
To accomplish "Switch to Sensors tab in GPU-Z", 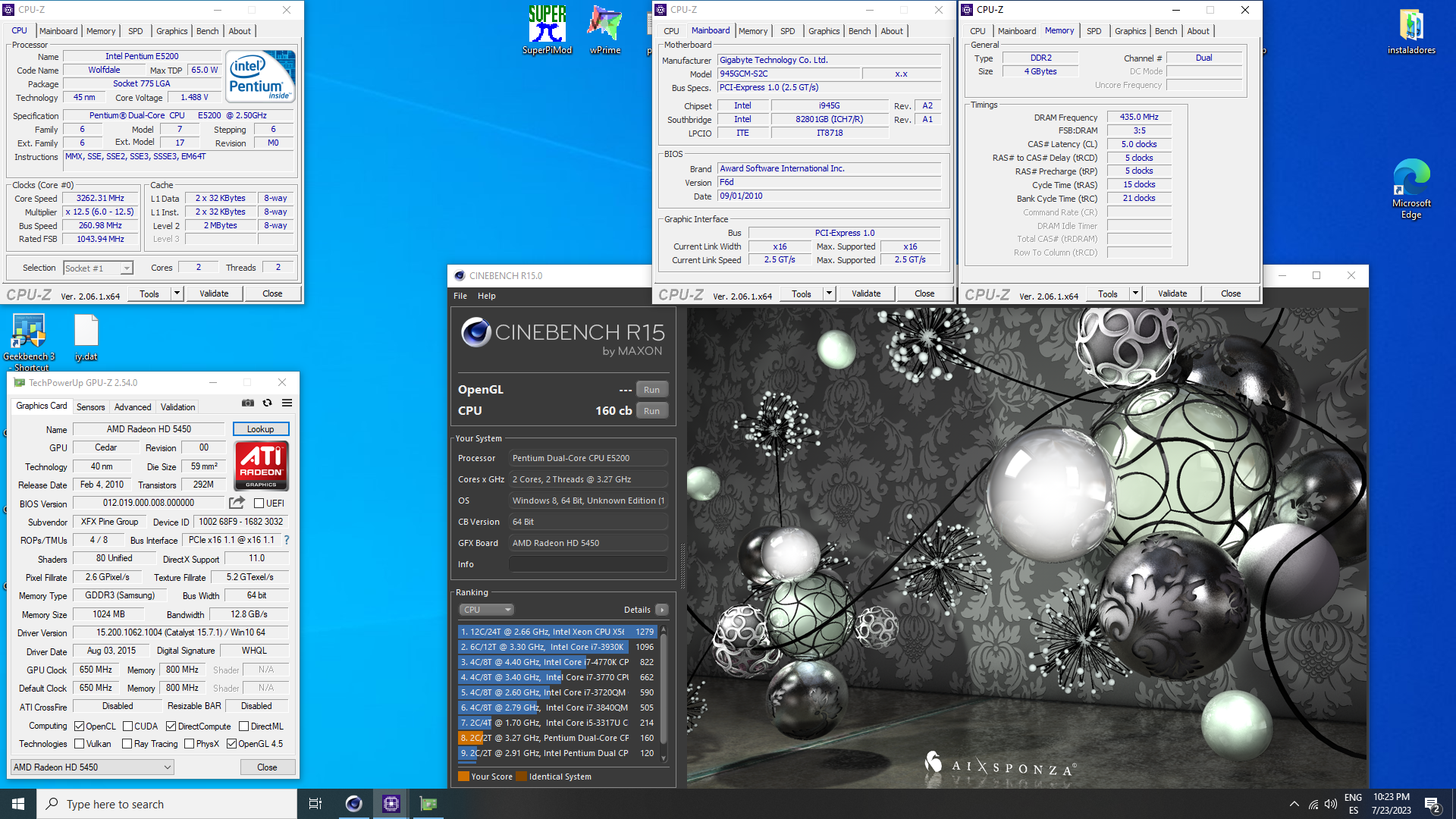I will tap(90, 407).
